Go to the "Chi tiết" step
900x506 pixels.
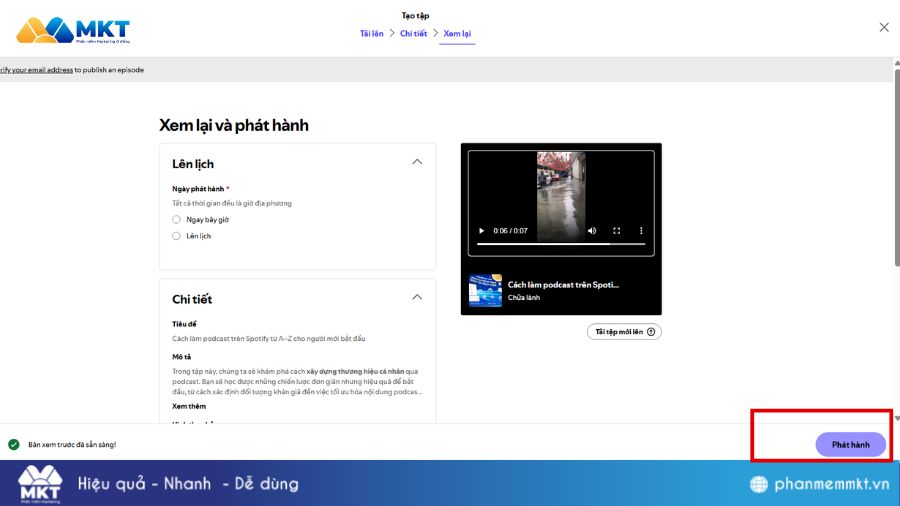pyautogui.click(x=413, y=34)
